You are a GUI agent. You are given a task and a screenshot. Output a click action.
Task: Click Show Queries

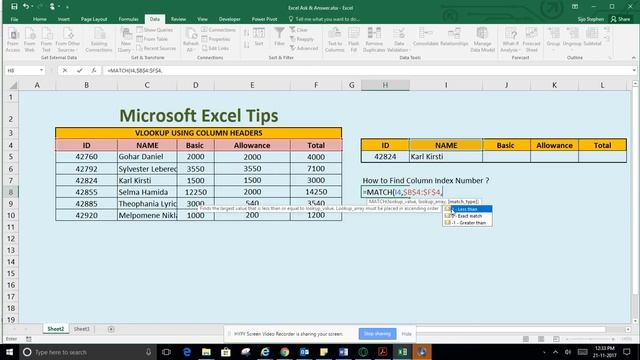pyautogui.click(x=155, y=30)
